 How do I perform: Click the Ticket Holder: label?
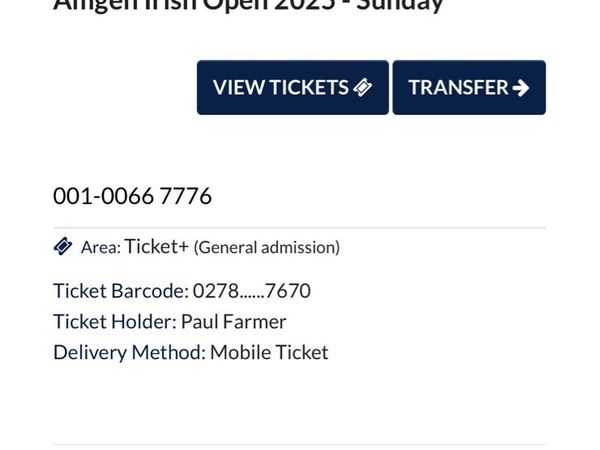115,321
